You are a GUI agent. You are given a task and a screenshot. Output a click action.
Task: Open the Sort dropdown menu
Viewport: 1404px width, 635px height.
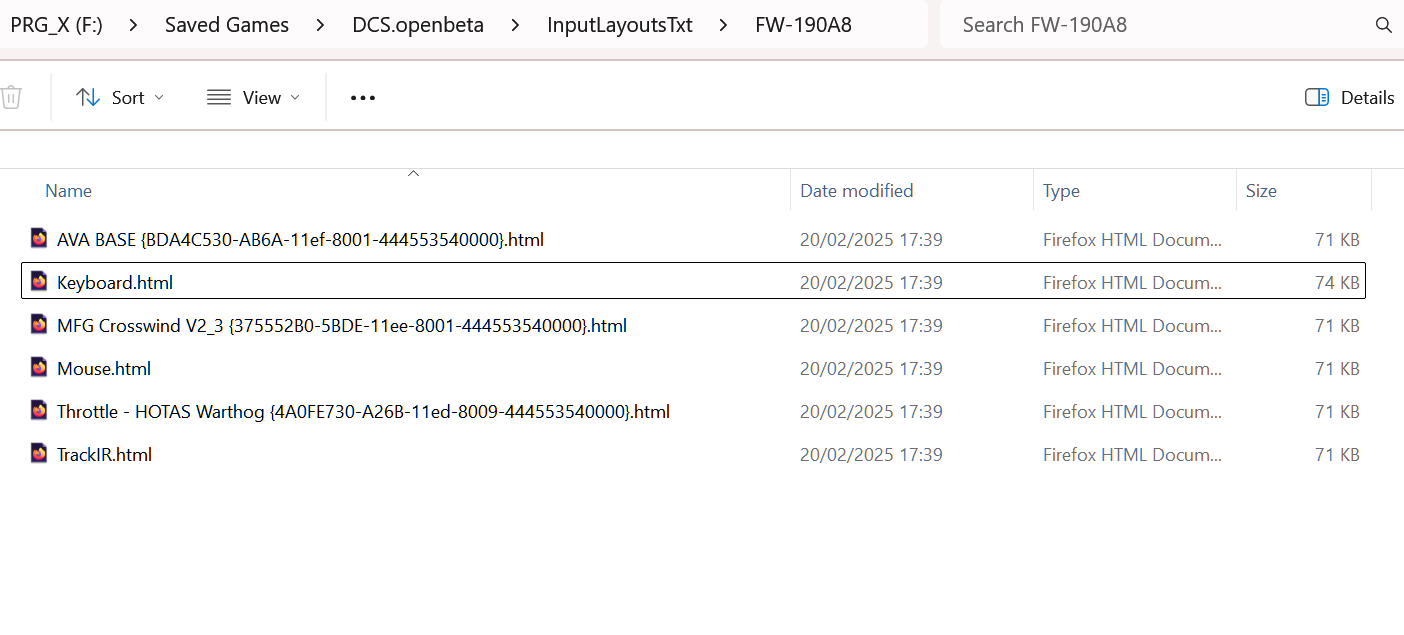(120, 97)
